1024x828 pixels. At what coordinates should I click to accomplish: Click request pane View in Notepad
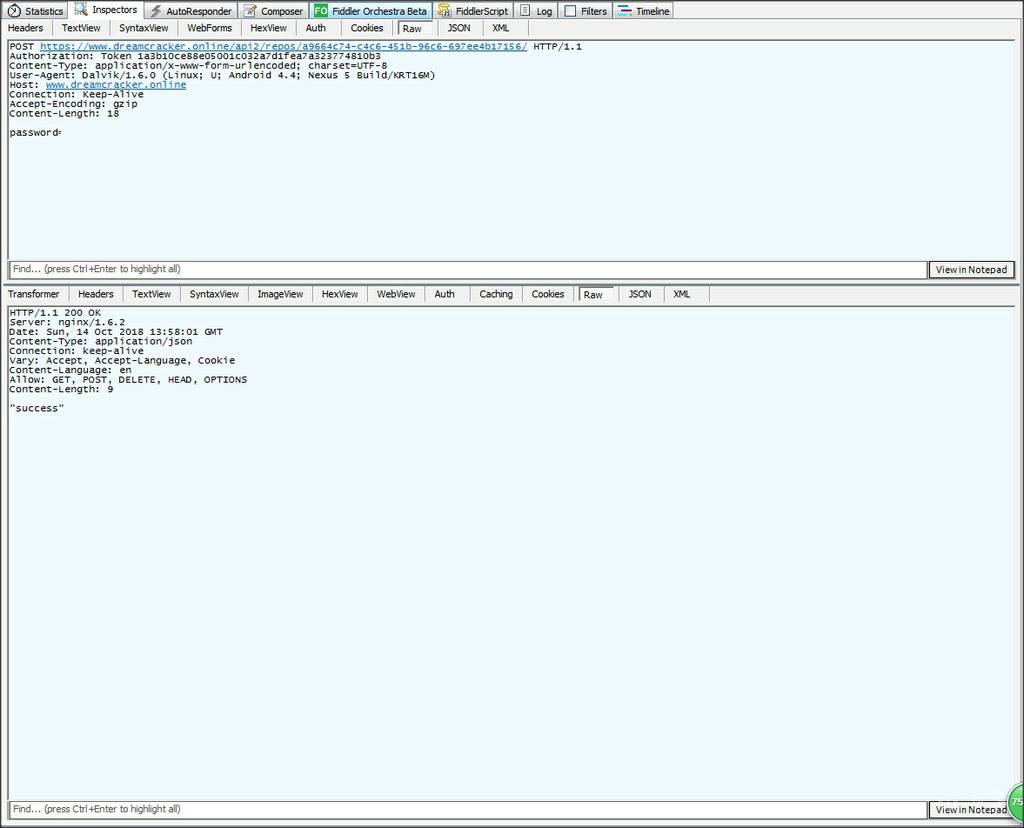tap(971, 270)
